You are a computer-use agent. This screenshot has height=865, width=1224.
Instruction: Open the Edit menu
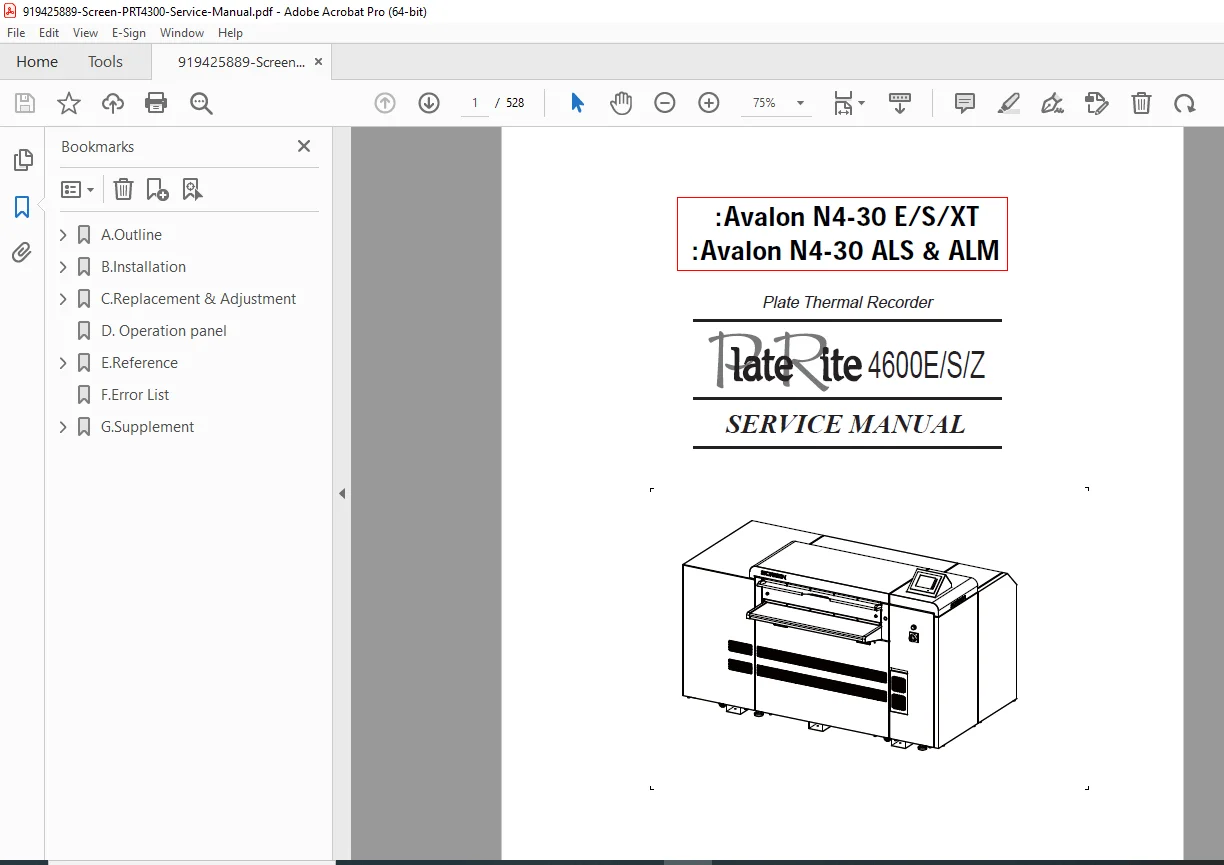(47, 33)
